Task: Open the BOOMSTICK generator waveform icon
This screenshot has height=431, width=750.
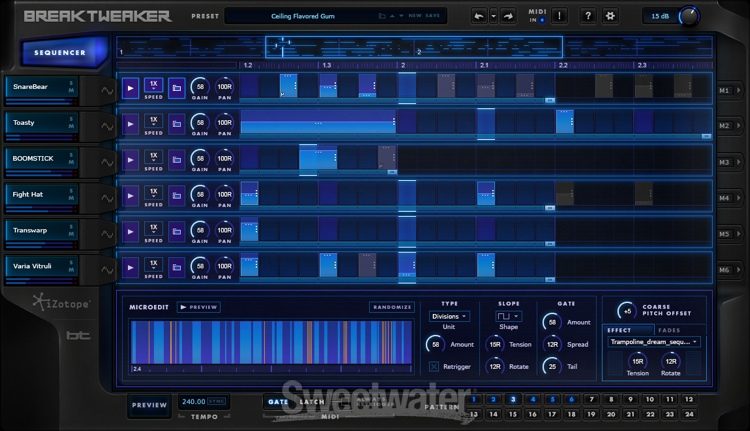Action: [x=107, y=163]
